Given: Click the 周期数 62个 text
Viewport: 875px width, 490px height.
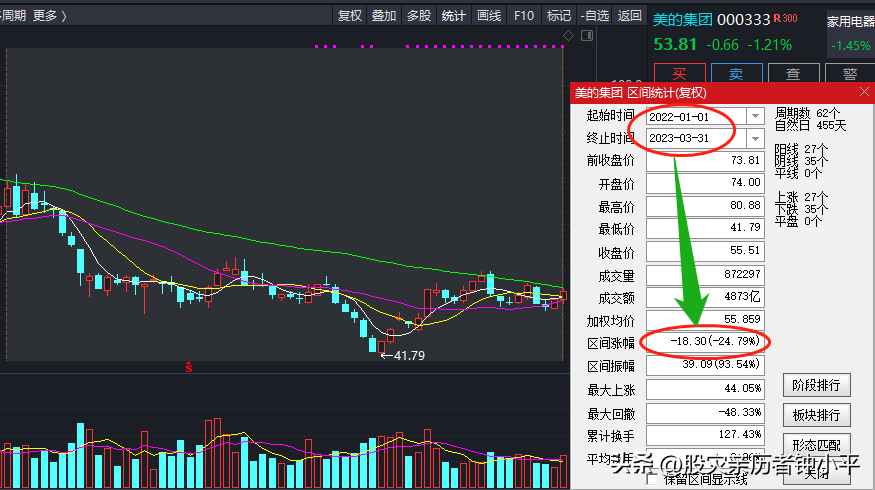Looking at the screenshot, I should (807, 114).
